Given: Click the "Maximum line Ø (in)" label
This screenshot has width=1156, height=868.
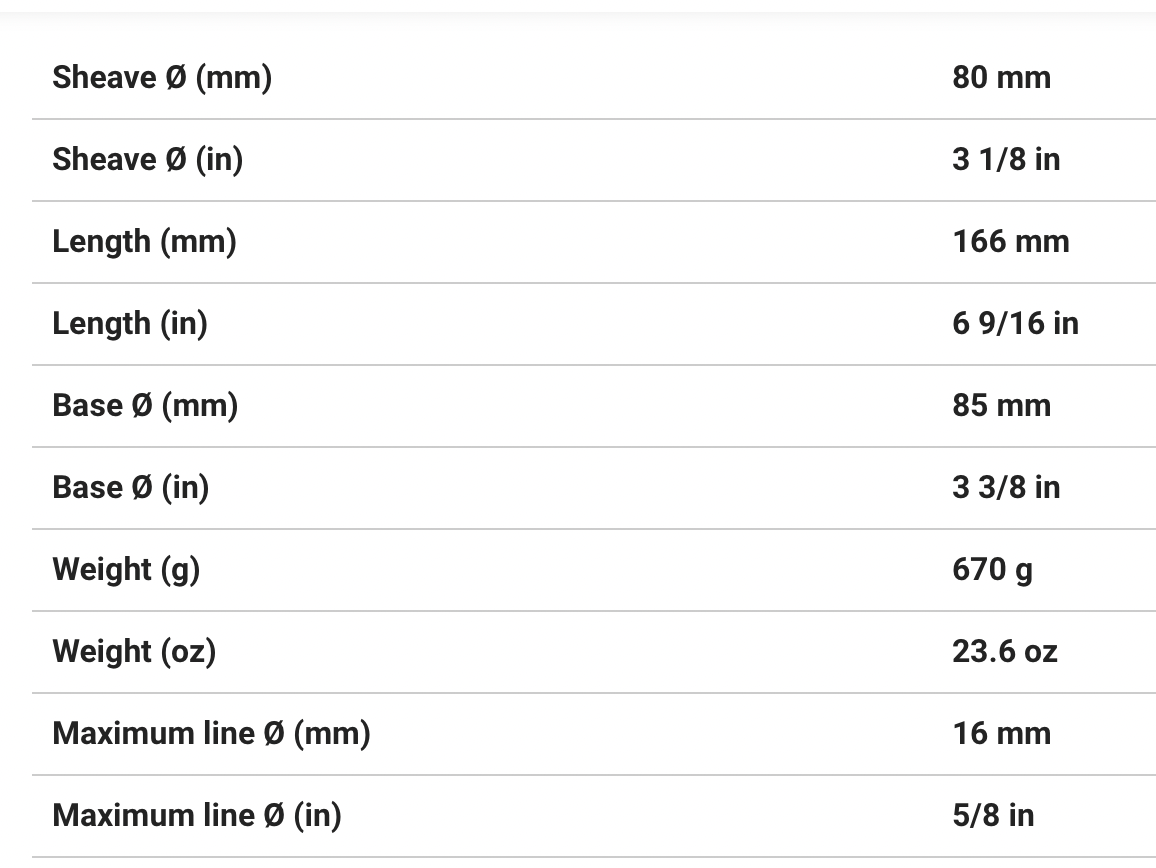Looking at the screenshot, I should click(197, 815).
